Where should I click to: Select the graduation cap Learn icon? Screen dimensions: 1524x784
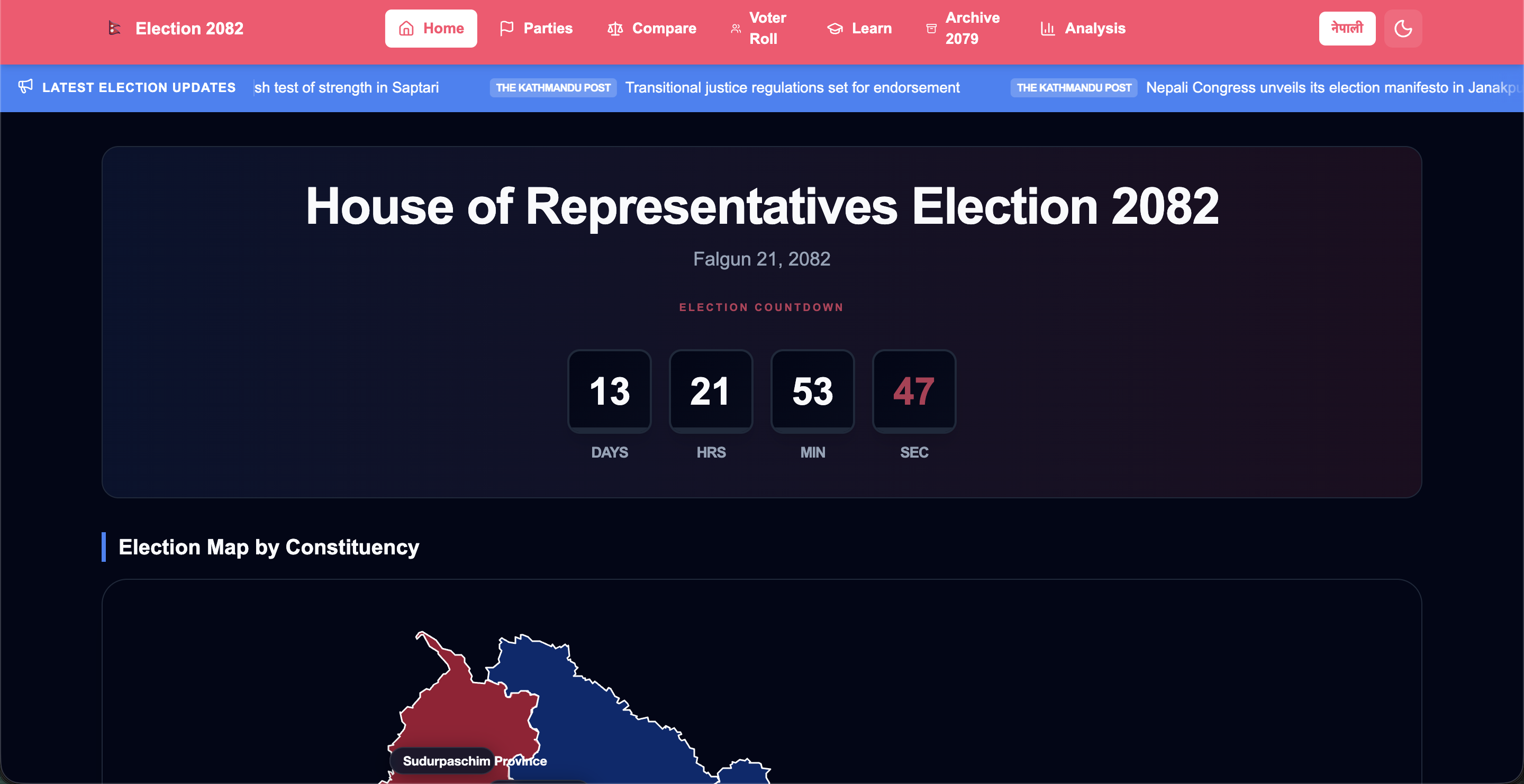coord(835,28)
